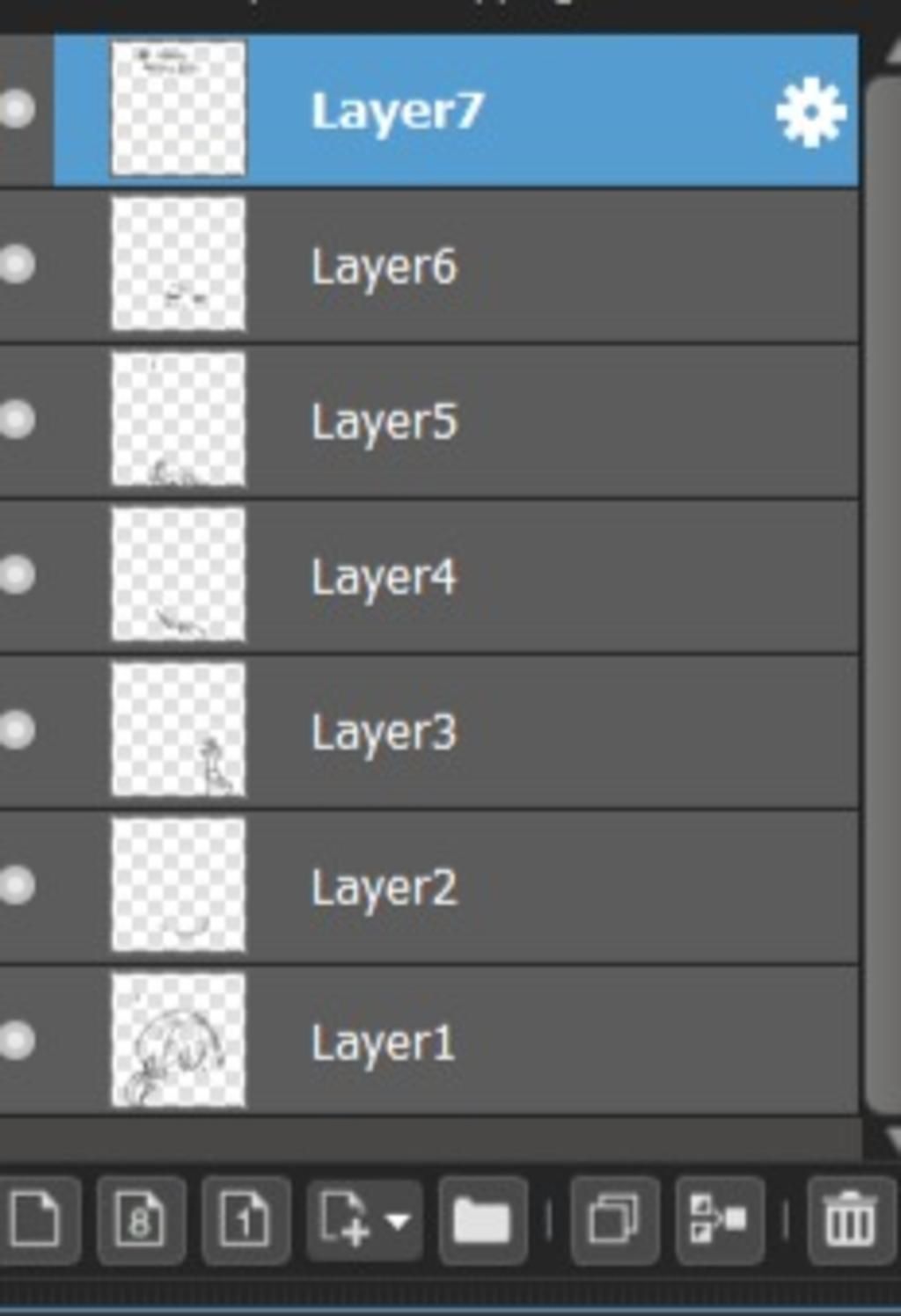Viewport: 901px width, 1316px height.
Task: Delete the selected layer
Action: click(x=850, y=1219)
